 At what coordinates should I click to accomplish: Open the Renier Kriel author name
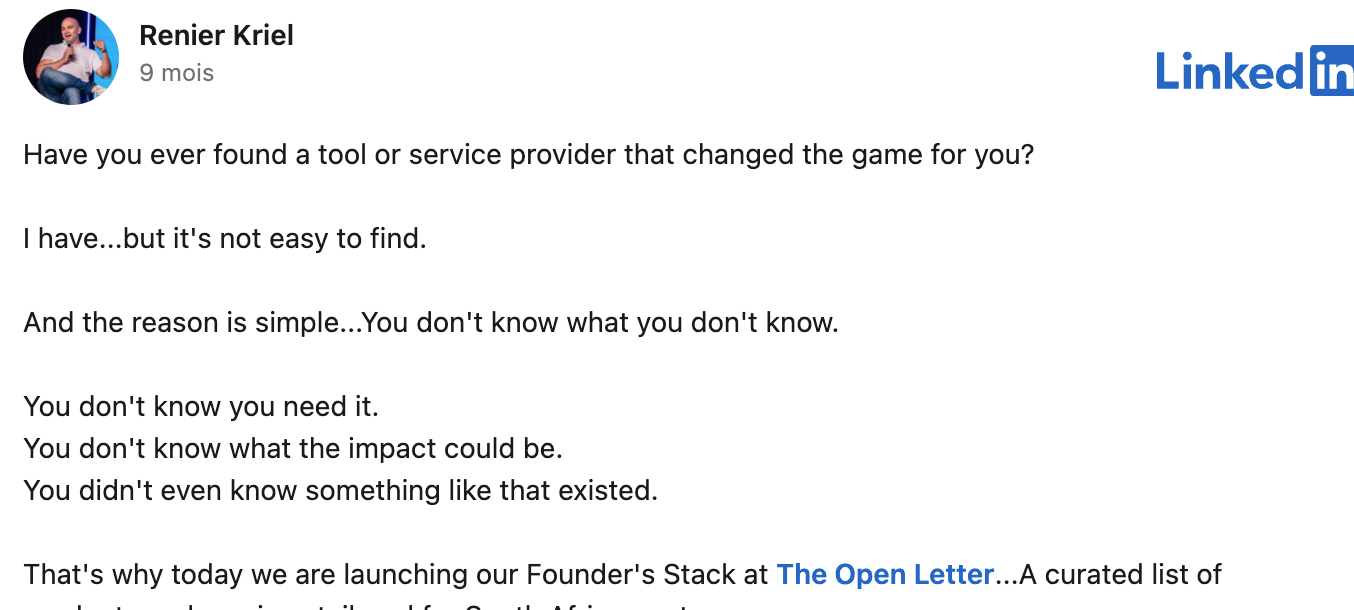pyautogui.click(x=216, y=36)
